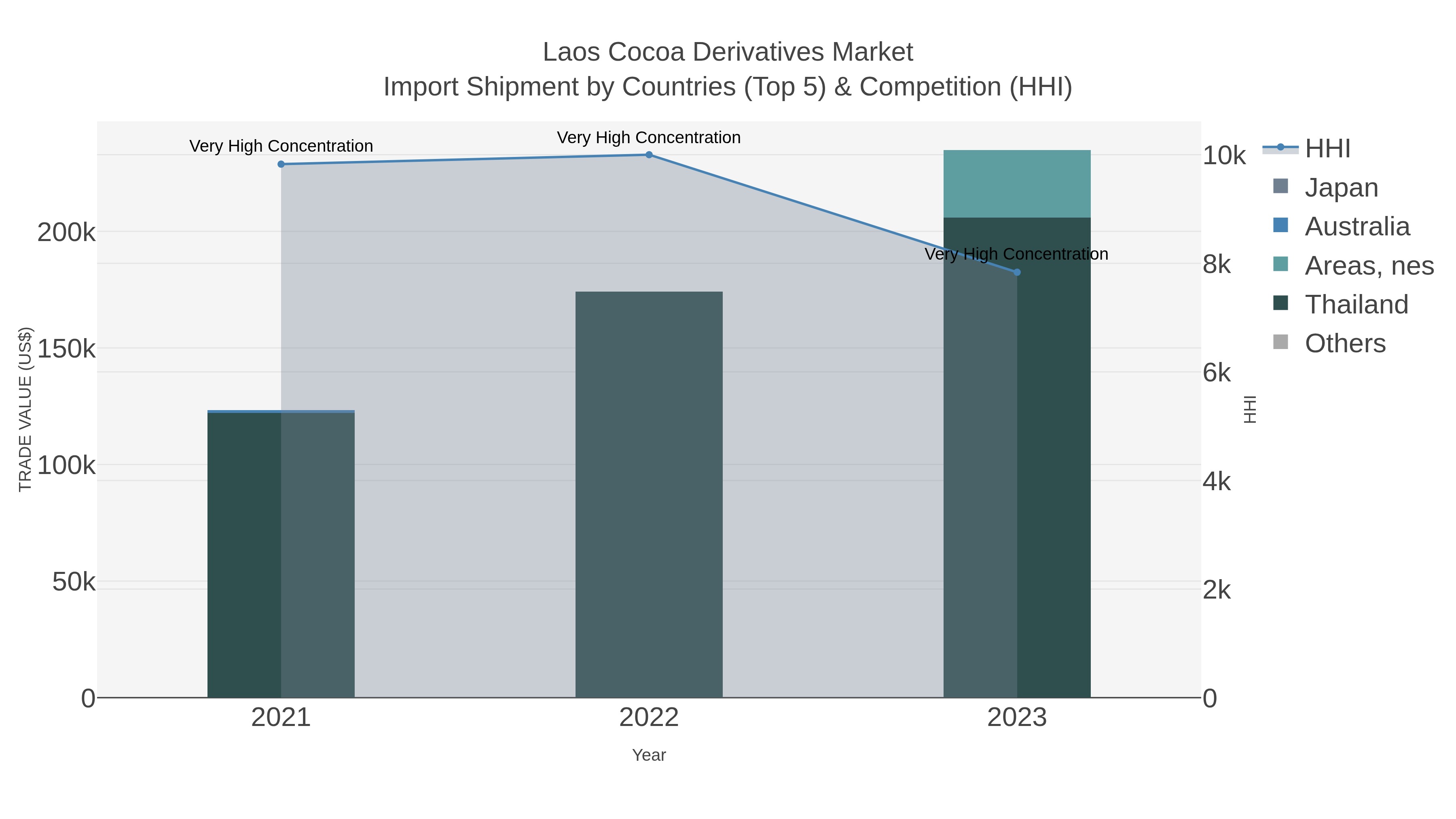Click the 100k left axis tick
1456x819 pixels.
[66, 466]
